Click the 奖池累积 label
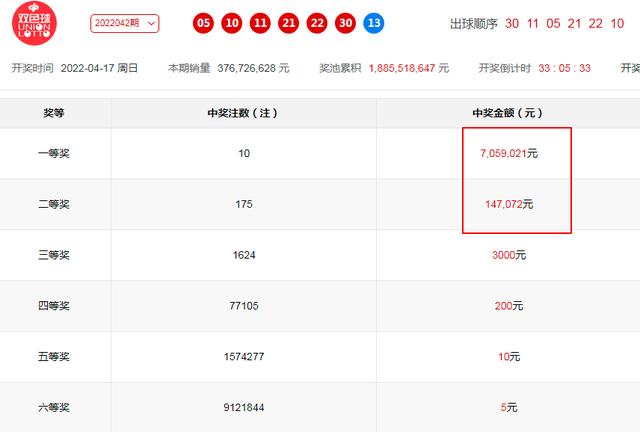 340,68
